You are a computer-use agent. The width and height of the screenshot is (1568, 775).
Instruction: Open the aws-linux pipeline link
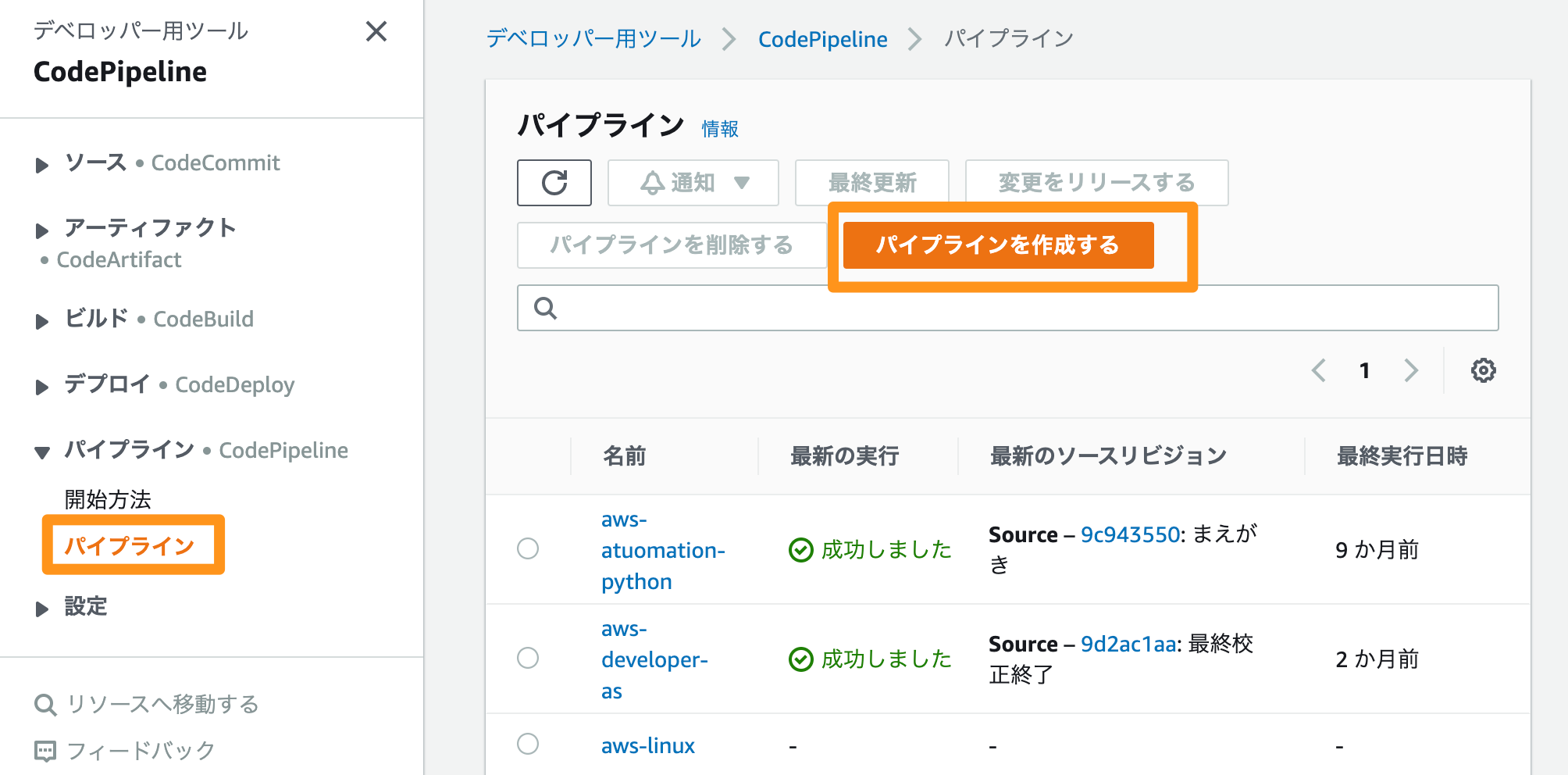coord(648,745)
